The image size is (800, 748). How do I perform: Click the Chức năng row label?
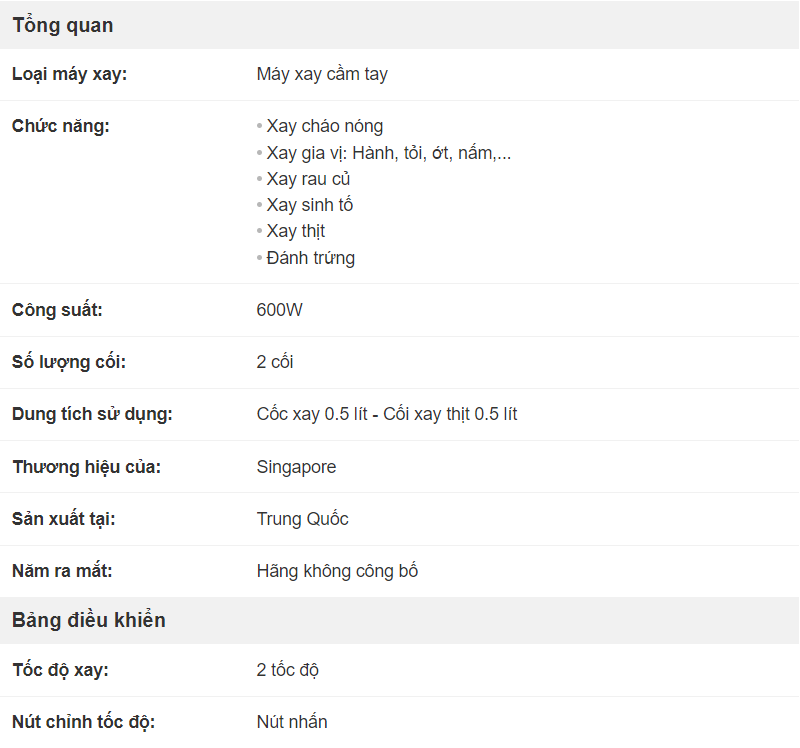pyautogui.click(x=61, y=126)
